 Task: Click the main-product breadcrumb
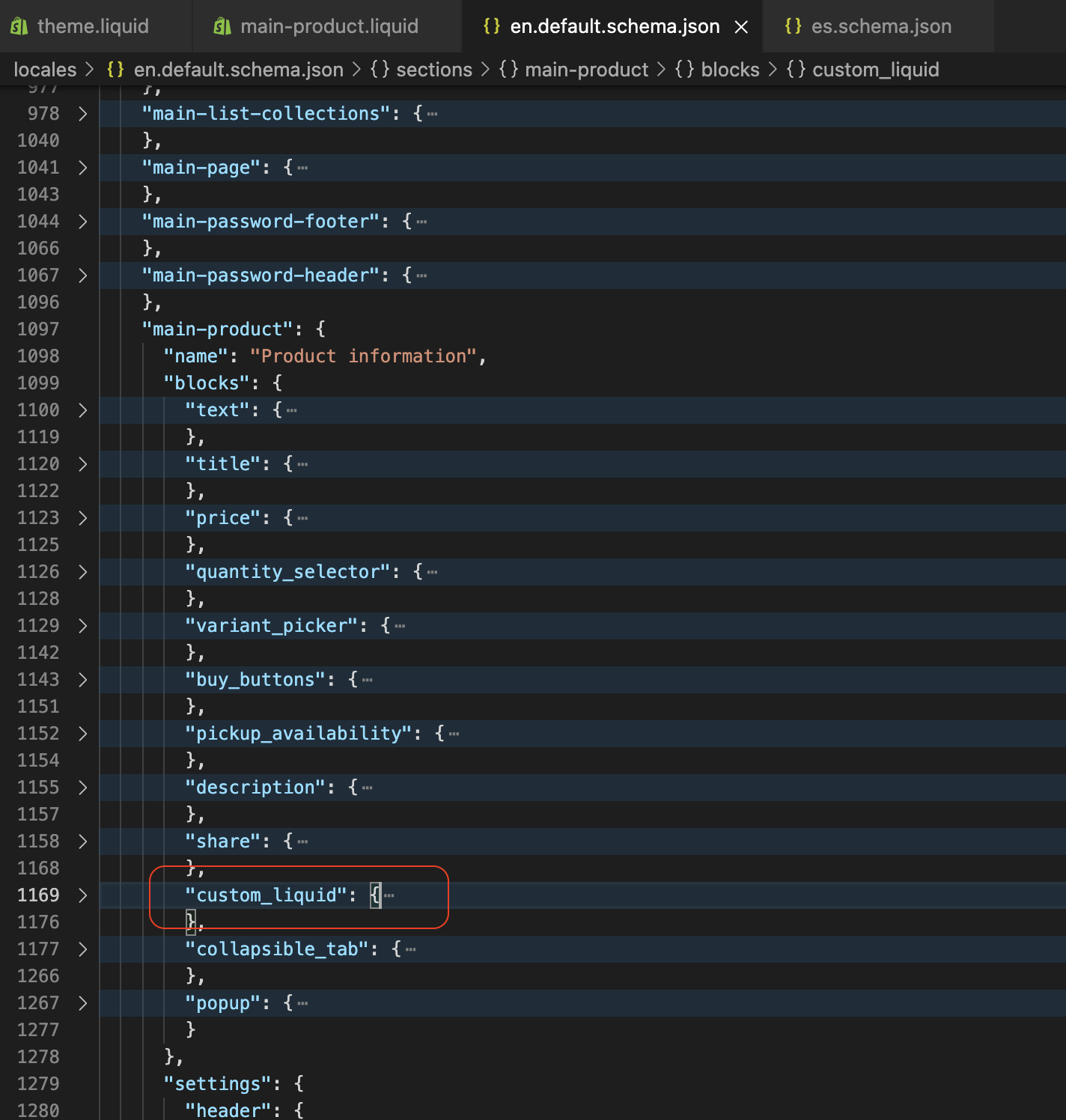click(587, 70)
